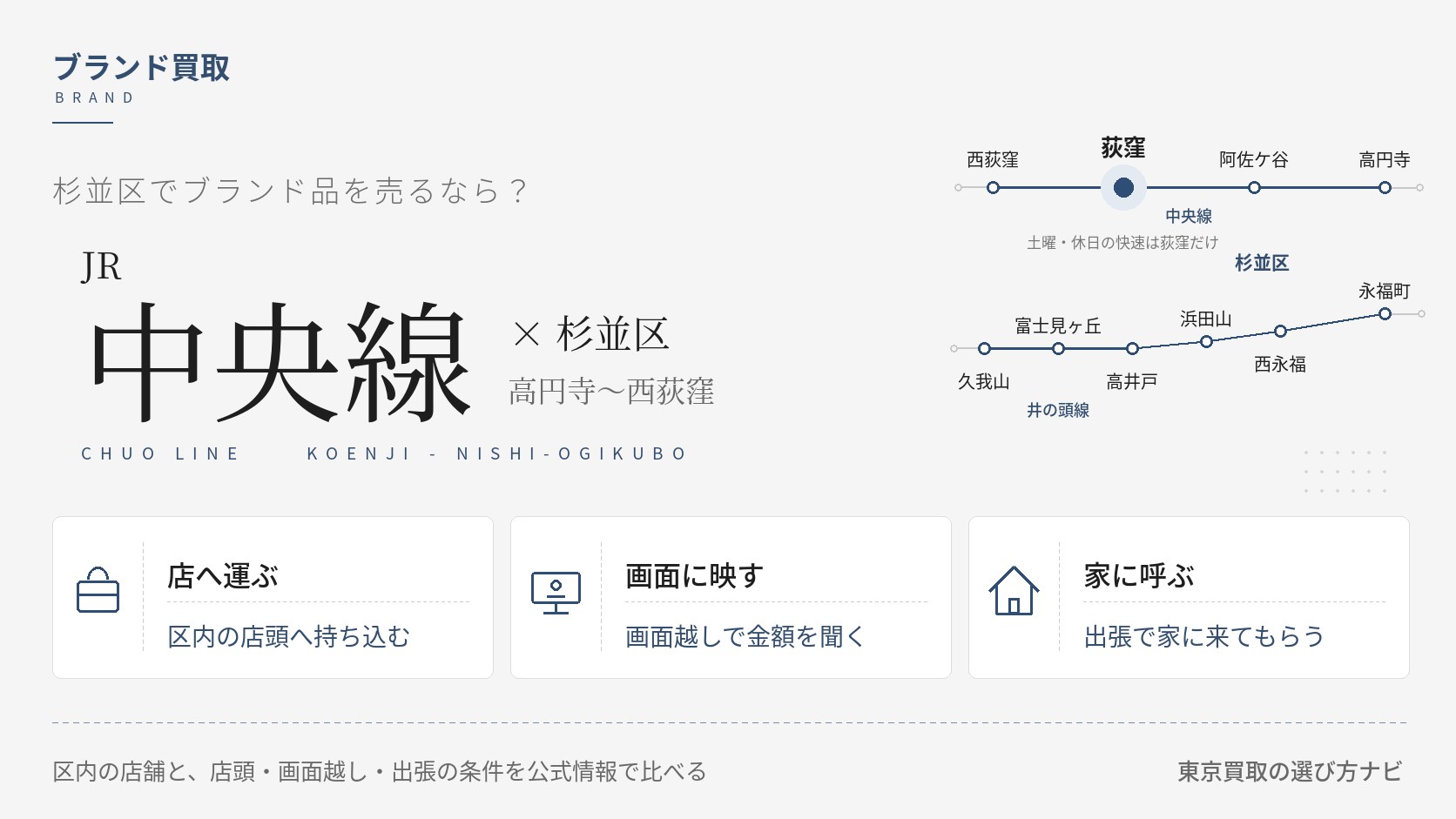1456x819 pixels.
Task: Click the house icon
Action: click(x=1014, y=591)
